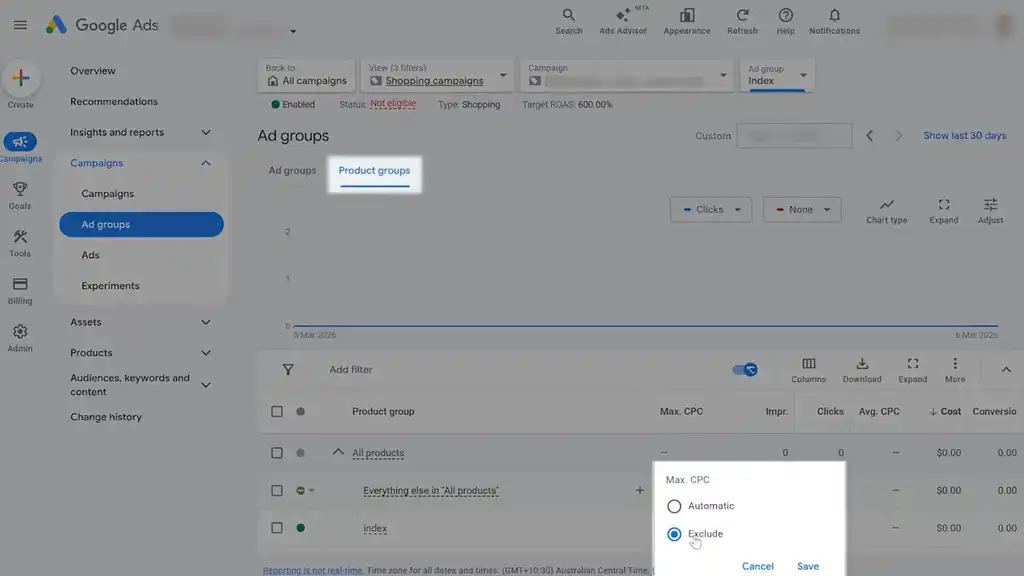Open Overview in the sidebar

click(x=93, y=71)
